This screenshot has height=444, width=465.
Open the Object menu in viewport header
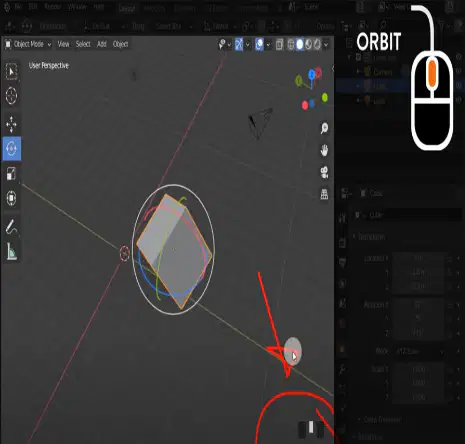click(120, 44)
